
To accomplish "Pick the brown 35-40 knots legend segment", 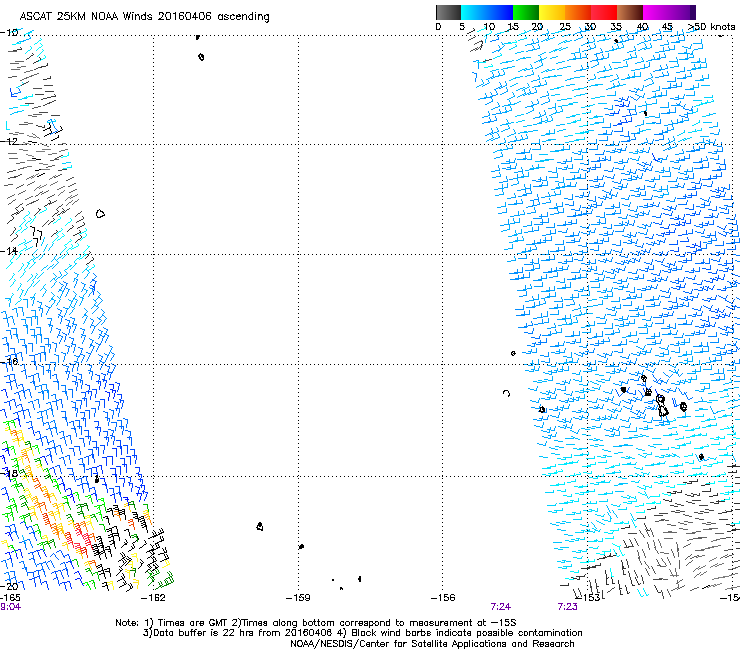I will pyautogui.click(x=630, y=12).
